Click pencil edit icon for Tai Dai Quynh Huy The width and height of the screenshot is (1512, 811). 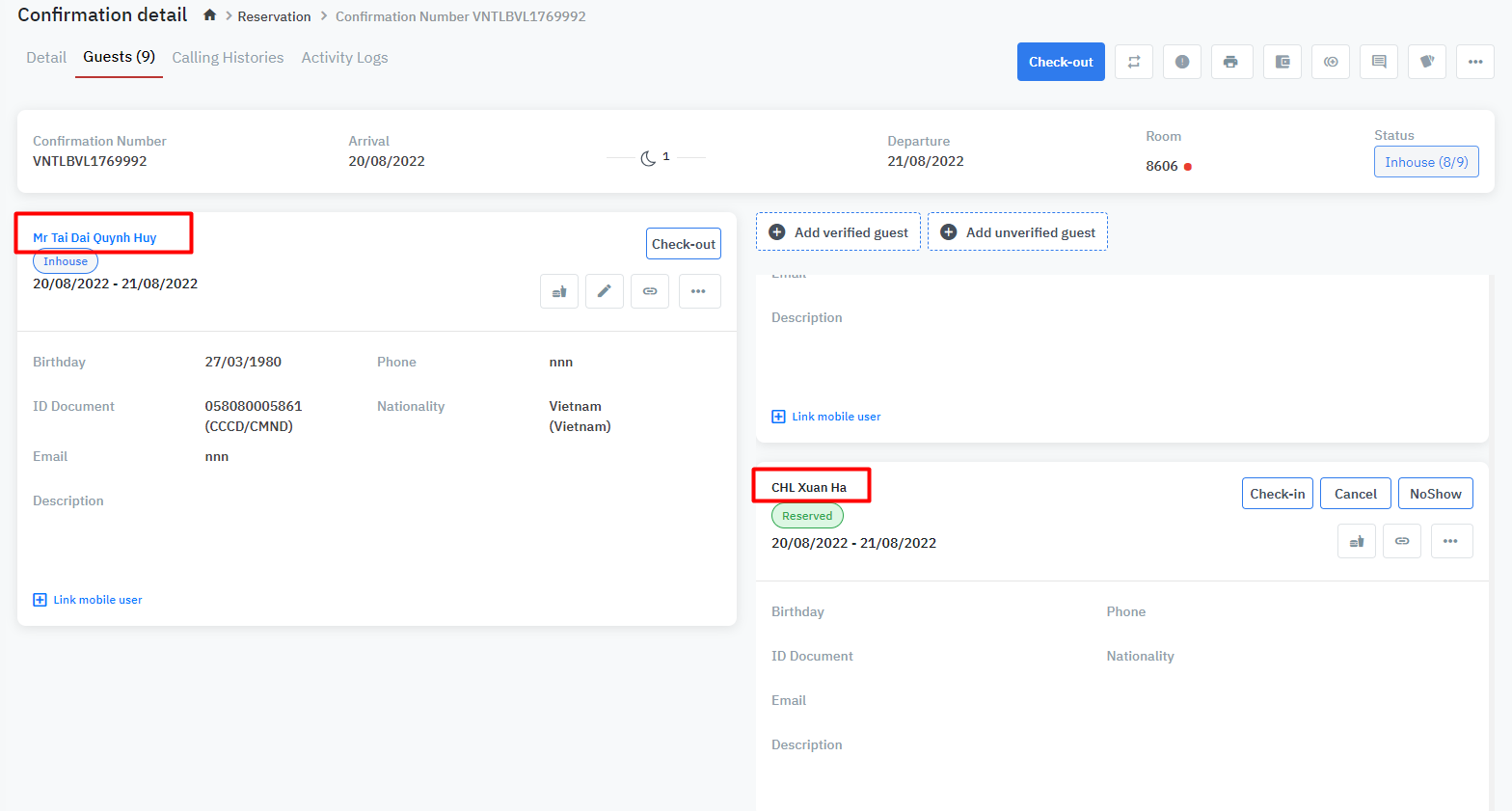click(x=604, y=291)
